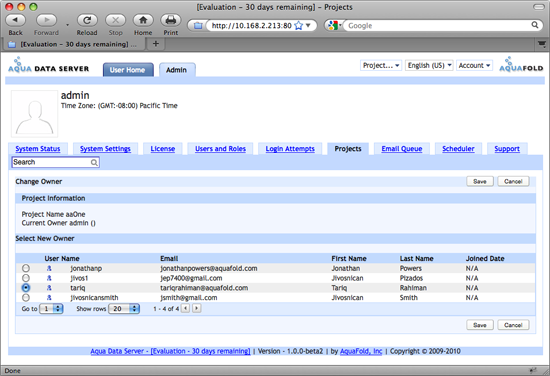Open a new browser tab with plus

[x=156, y=44]
